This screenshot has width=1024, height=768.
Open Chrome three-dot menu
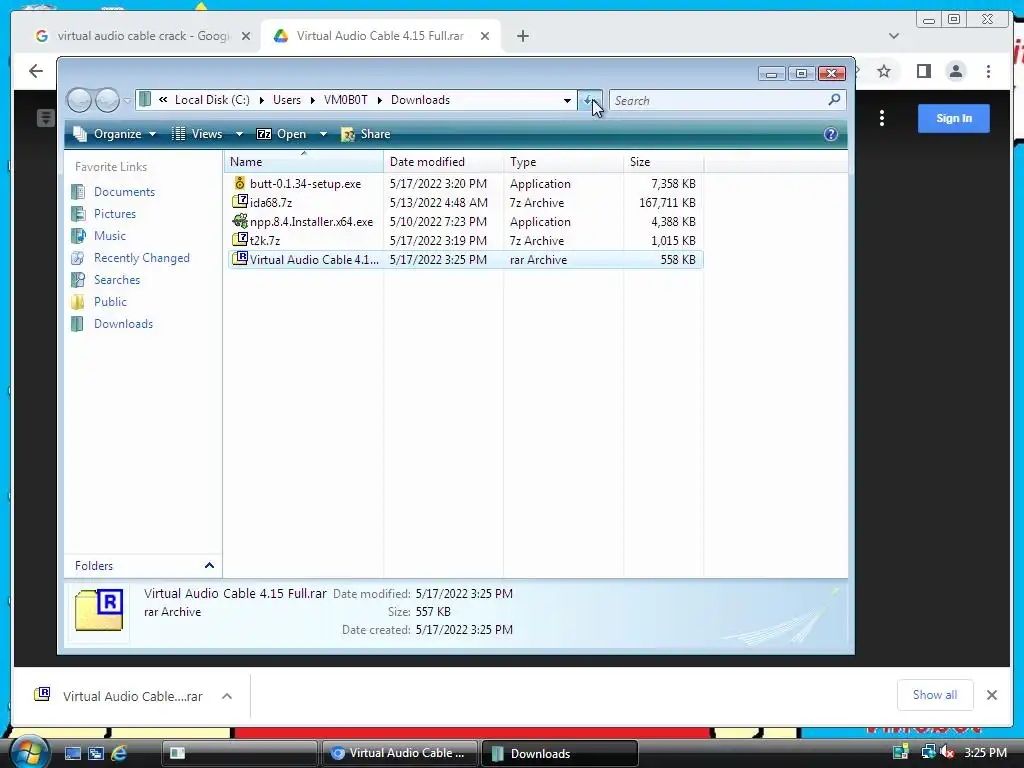[988, 71]
